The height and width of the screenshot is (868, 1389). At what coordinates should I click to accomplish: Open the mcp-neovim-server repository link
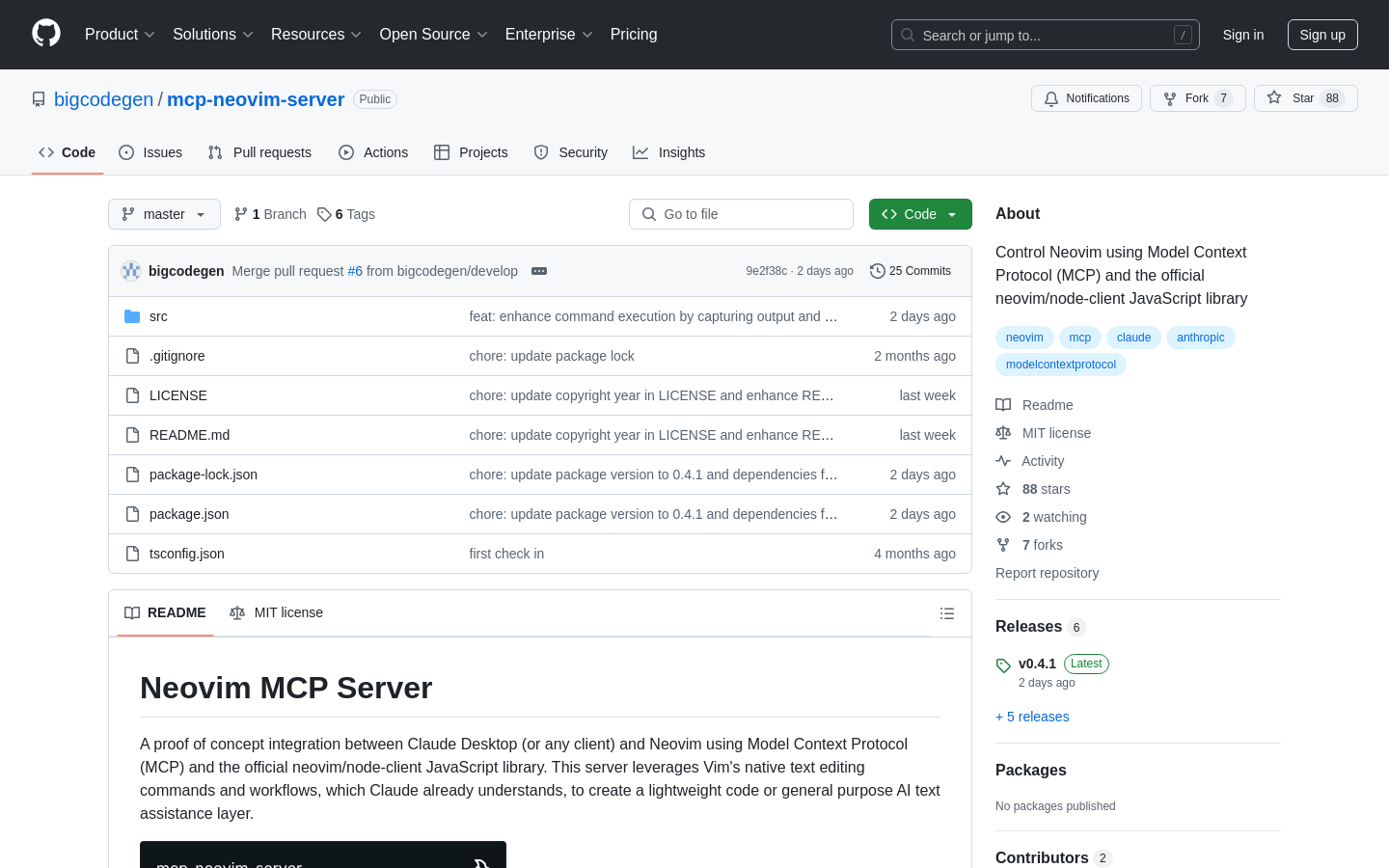point(256,99)
